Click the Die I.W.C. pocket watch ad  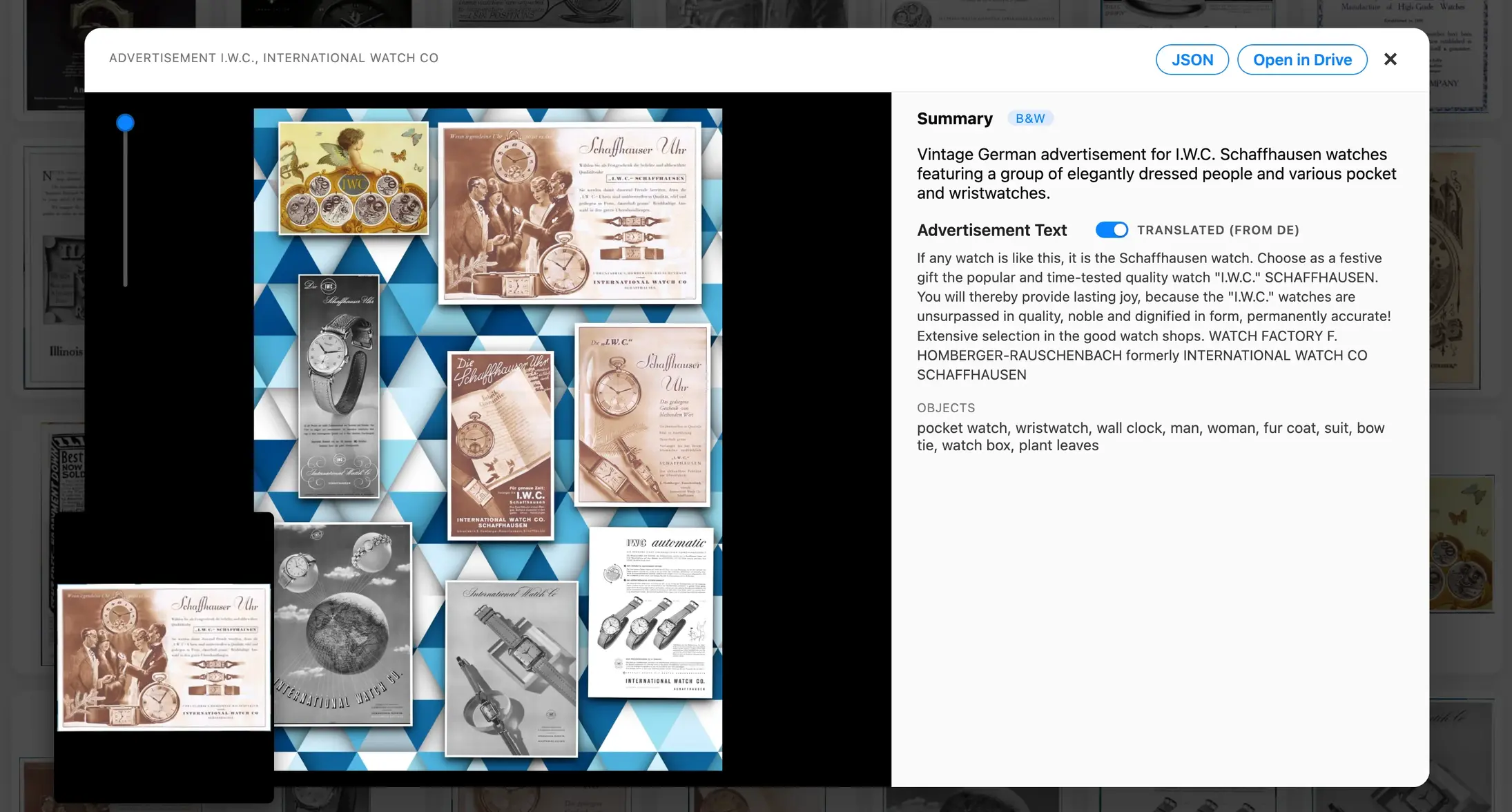click(642, 415)
